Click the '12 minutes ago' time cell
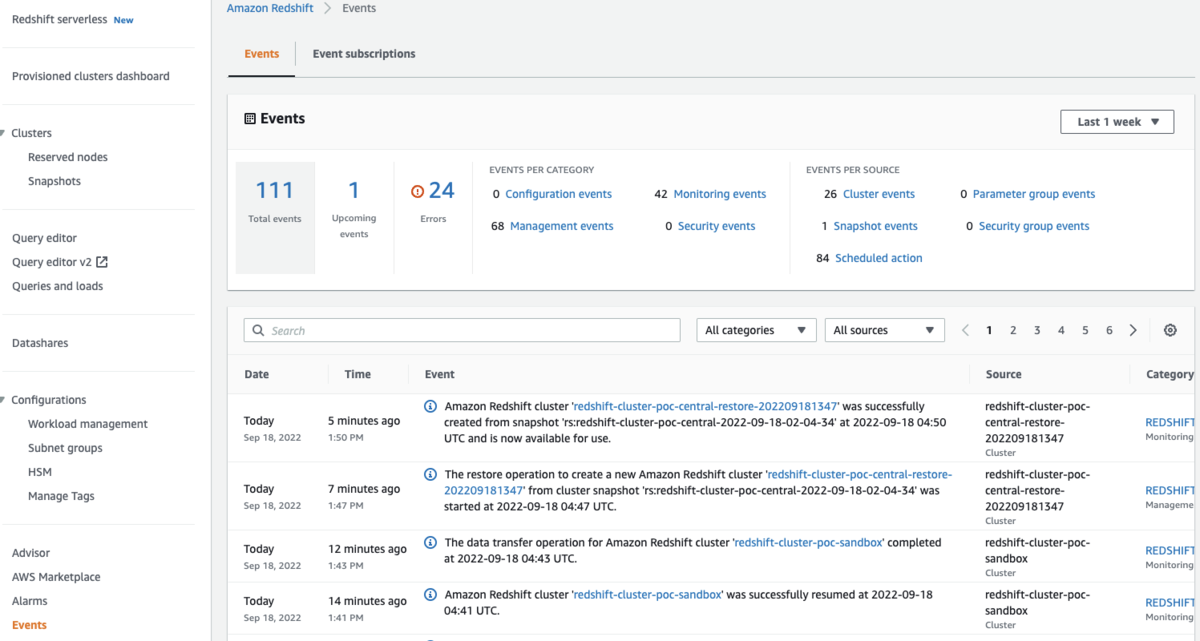The height and width of the screenshot is (641, 1200). (x=367, y=549)
